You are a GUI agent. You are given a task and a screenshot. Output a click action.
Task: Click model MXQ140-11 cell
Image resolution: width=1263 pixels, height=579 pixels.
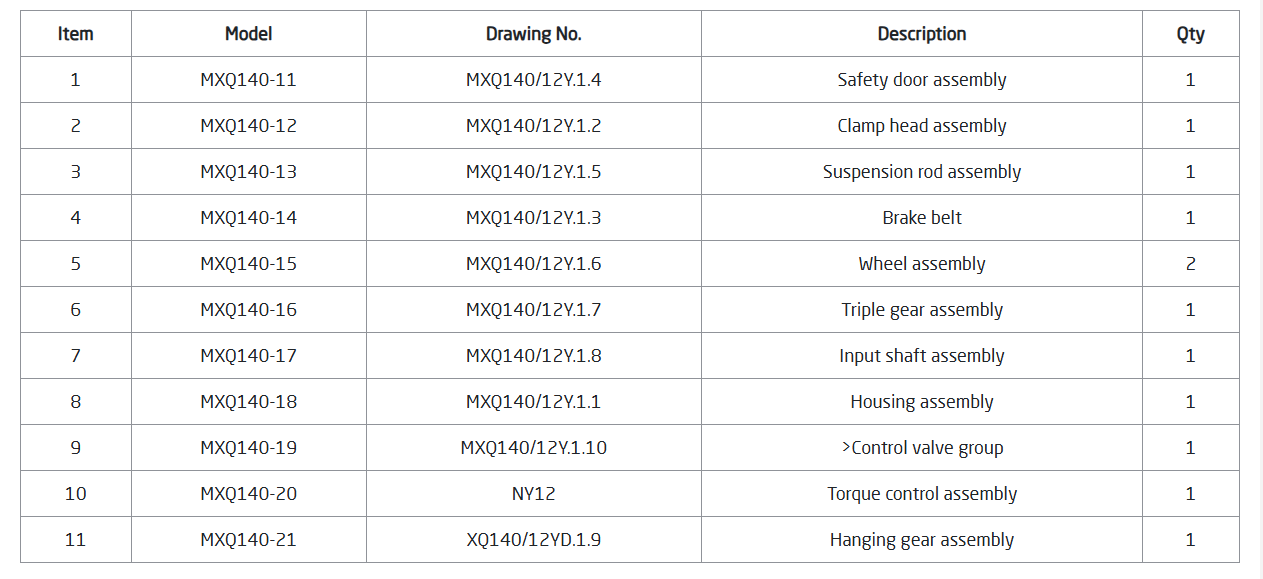(248, 80)
